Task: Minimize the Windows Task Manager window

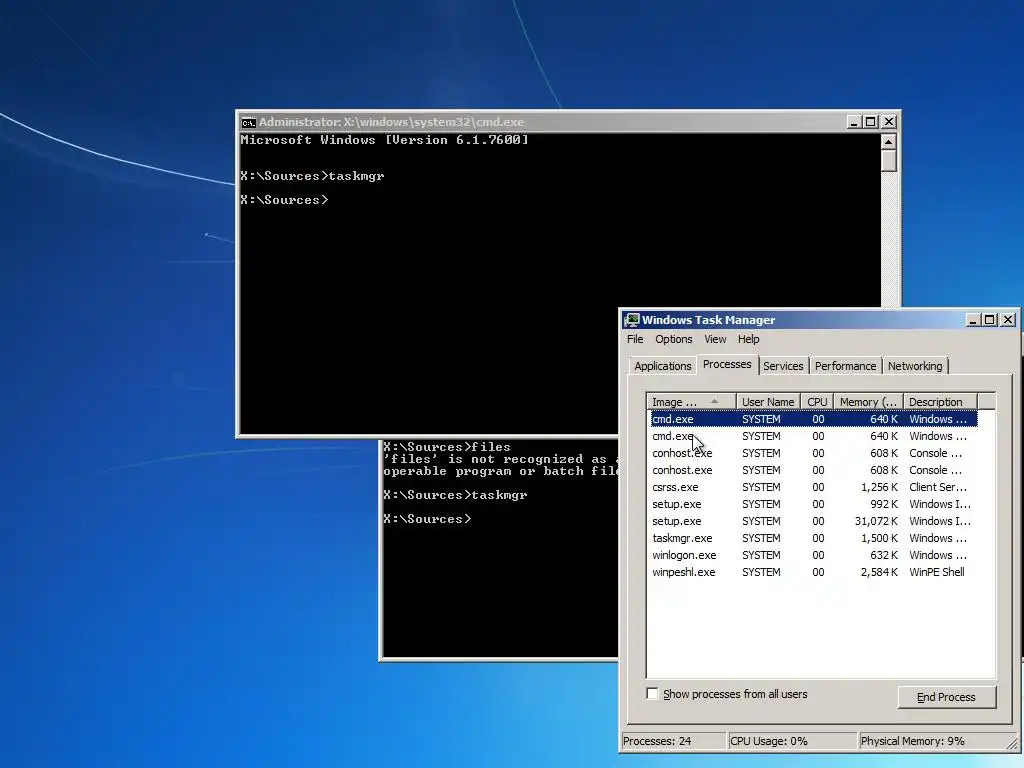Action: coord(973,320)
